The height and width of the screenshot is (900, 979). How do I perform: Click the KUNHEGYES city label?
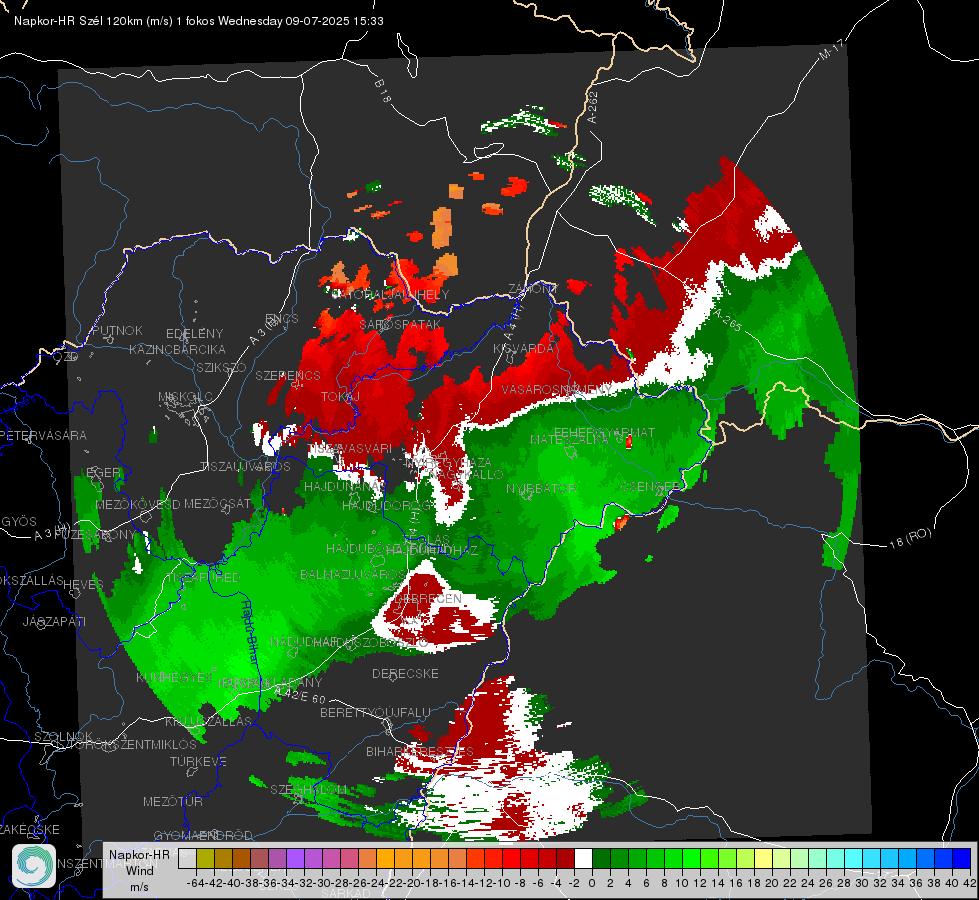[x=174, y=677]
